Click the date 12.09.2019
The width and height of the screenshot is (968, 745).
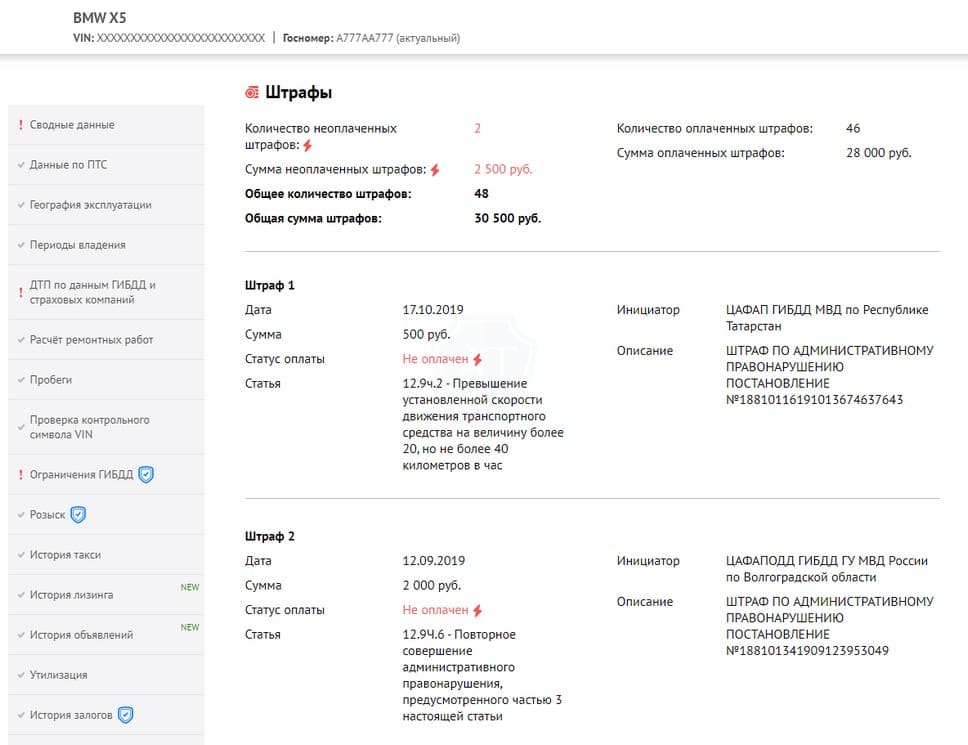coord(434,561)
